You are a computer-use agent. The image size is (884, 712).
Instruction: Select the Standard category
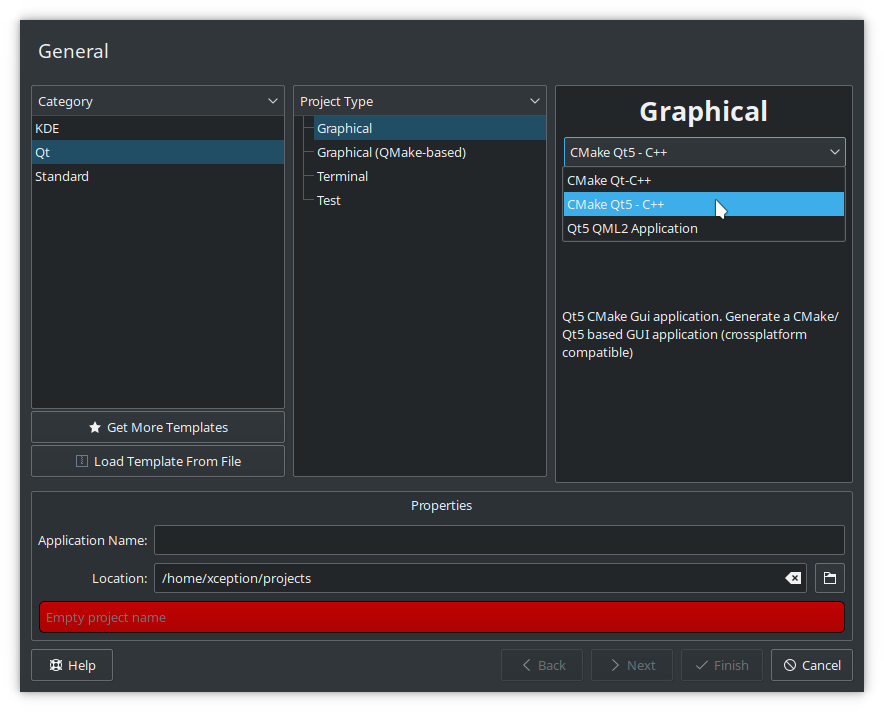158,176
